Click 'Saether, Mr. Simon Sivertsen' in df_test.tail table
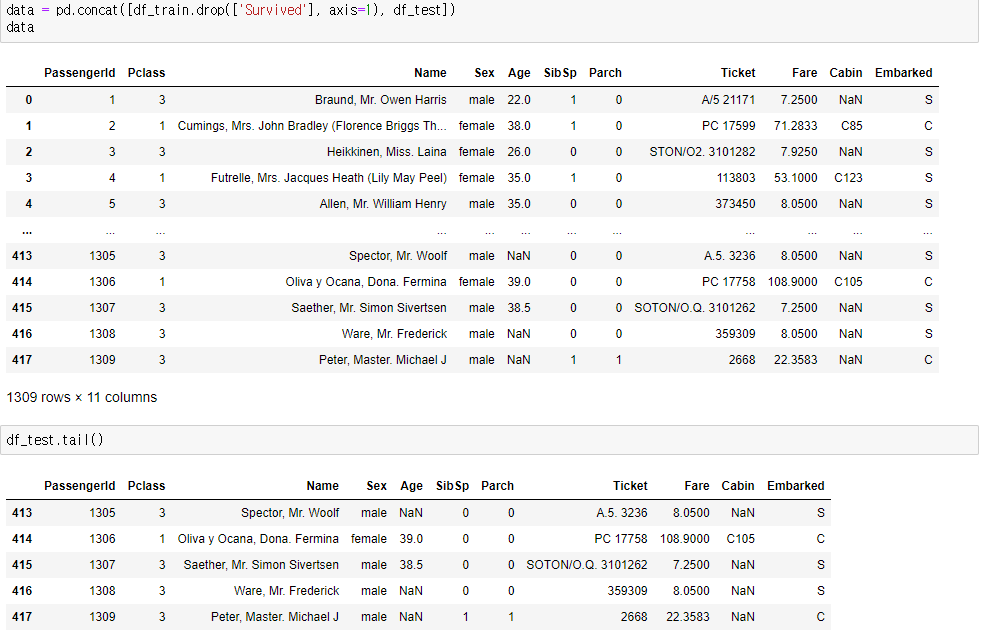 (x=261, y=565)
